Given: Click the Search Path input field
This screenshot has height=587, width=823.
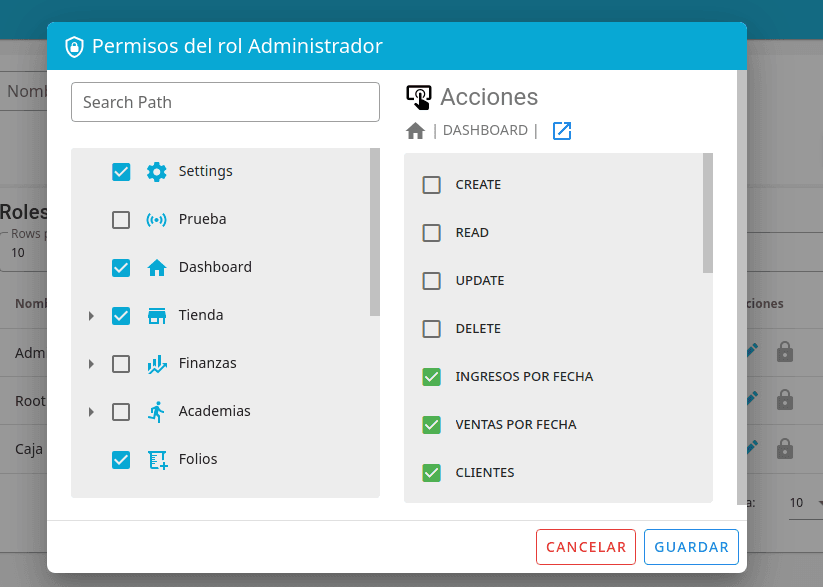Looking at the screenshot, I should [225, 102].
